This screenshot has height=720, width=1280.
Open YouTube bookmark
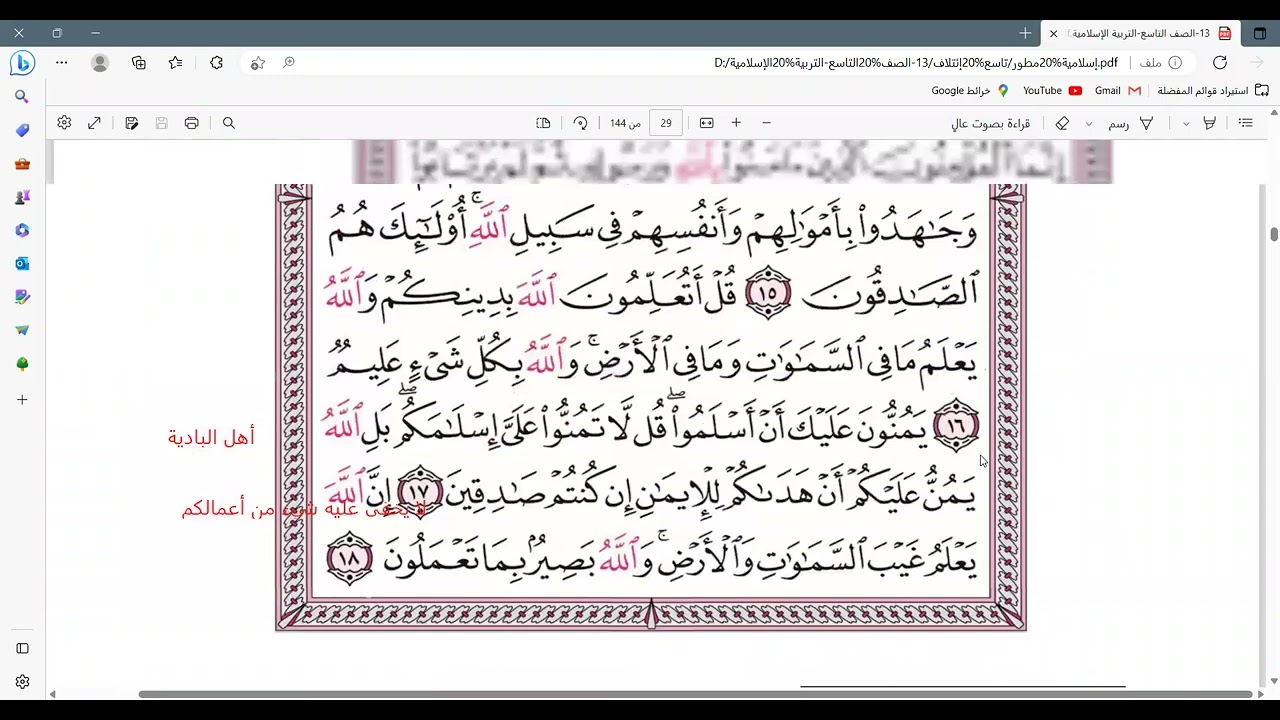(1052, 90)
